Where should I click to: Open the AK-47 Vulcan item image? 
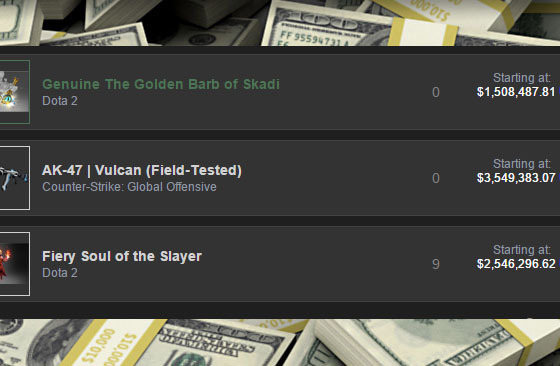point(15,178)
